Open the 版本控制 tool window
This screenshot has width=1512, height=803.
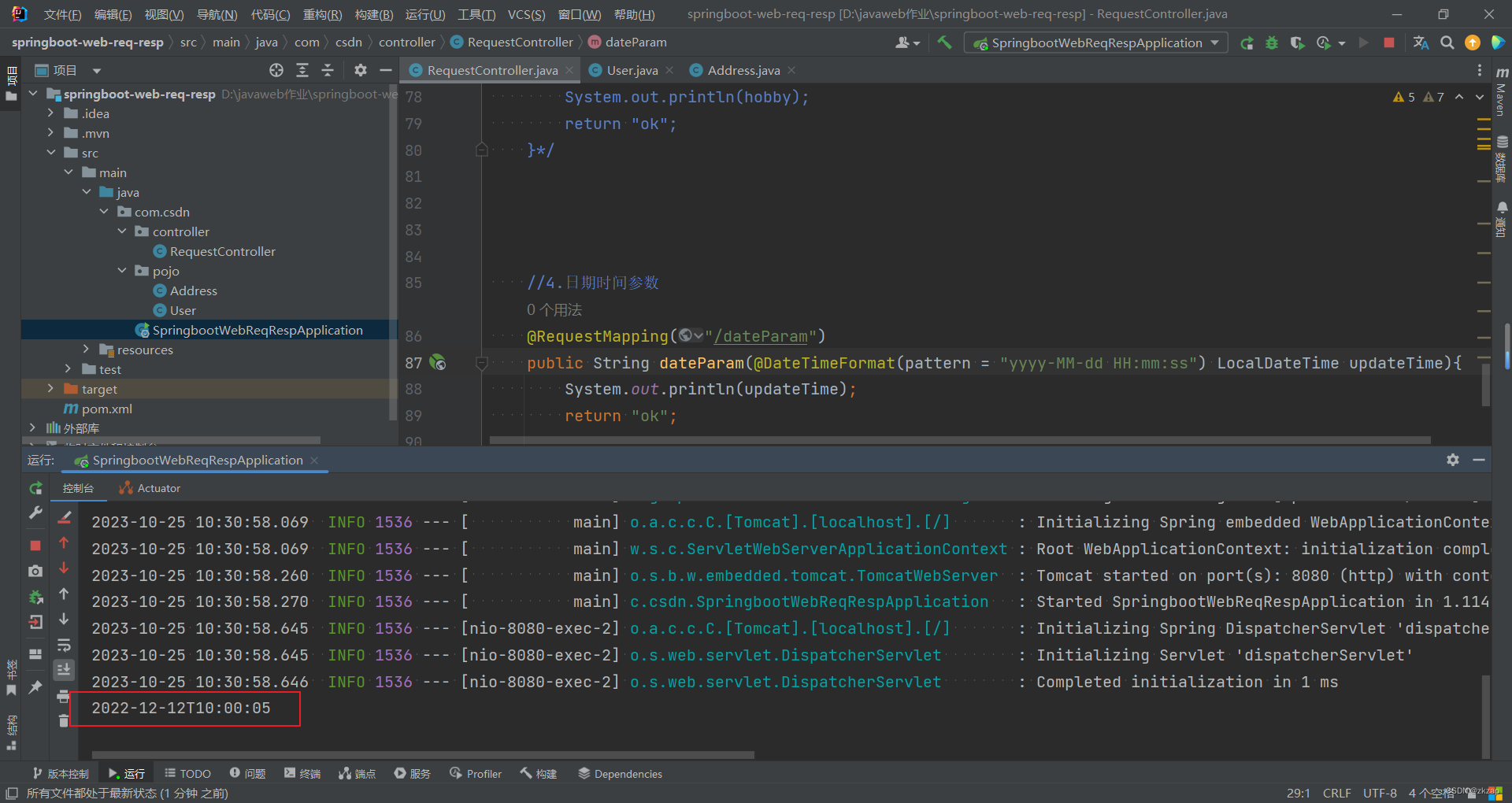[x=60, y=774]
